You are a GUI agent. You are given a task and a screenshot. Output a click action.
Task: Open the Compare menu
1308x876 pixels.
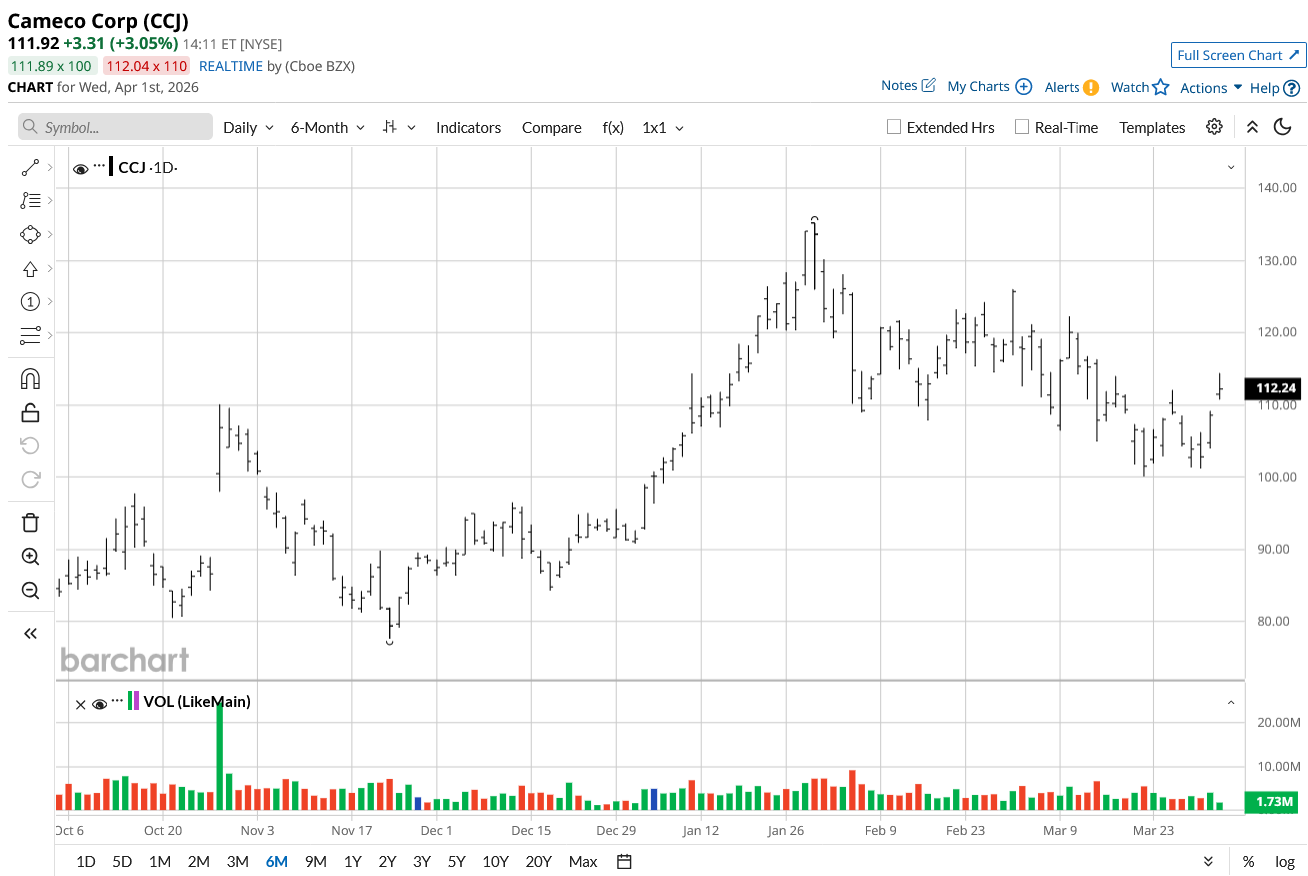click(551, 127)
